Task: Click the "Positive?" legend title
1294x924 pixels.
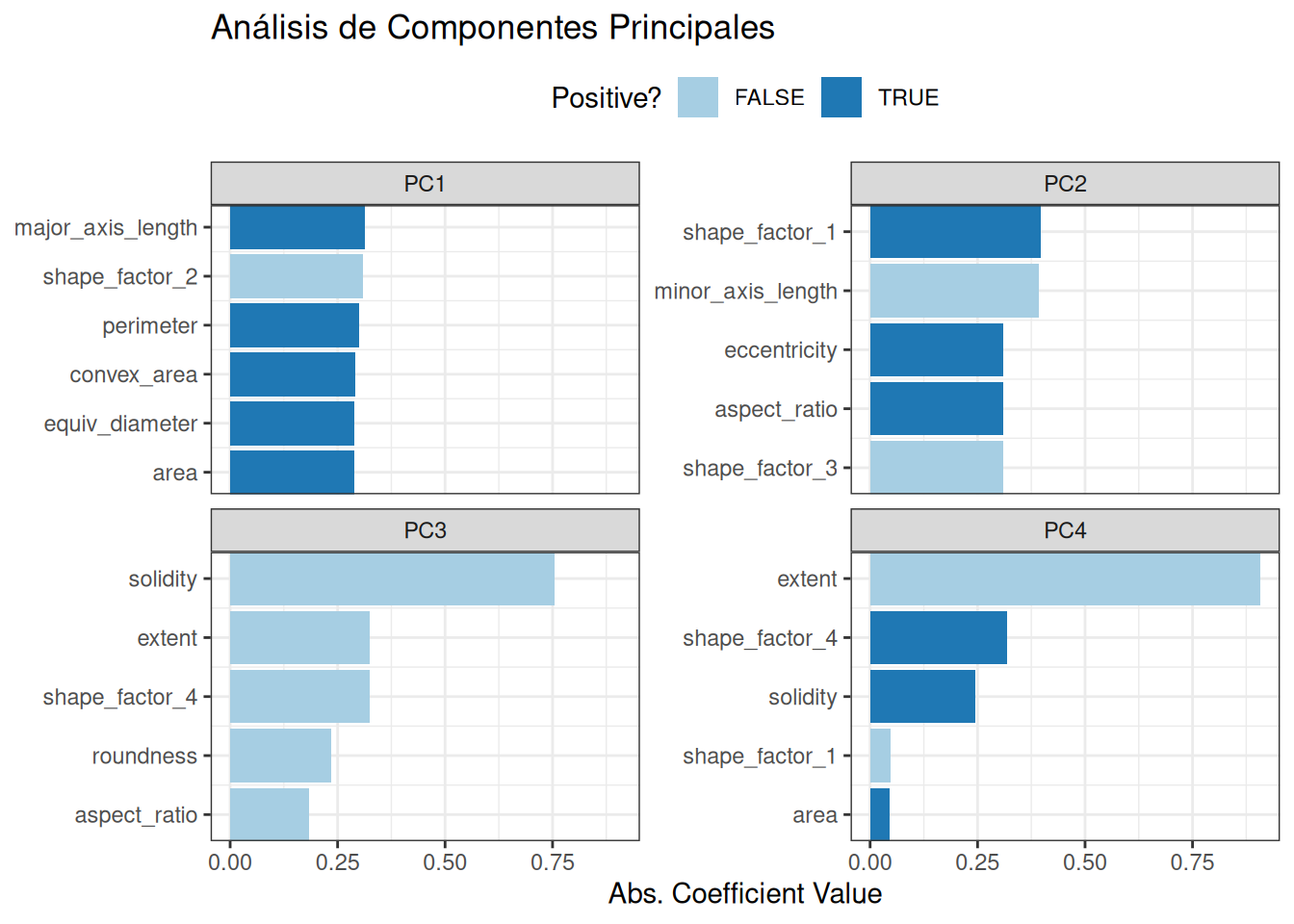Action: click(606, 98)
